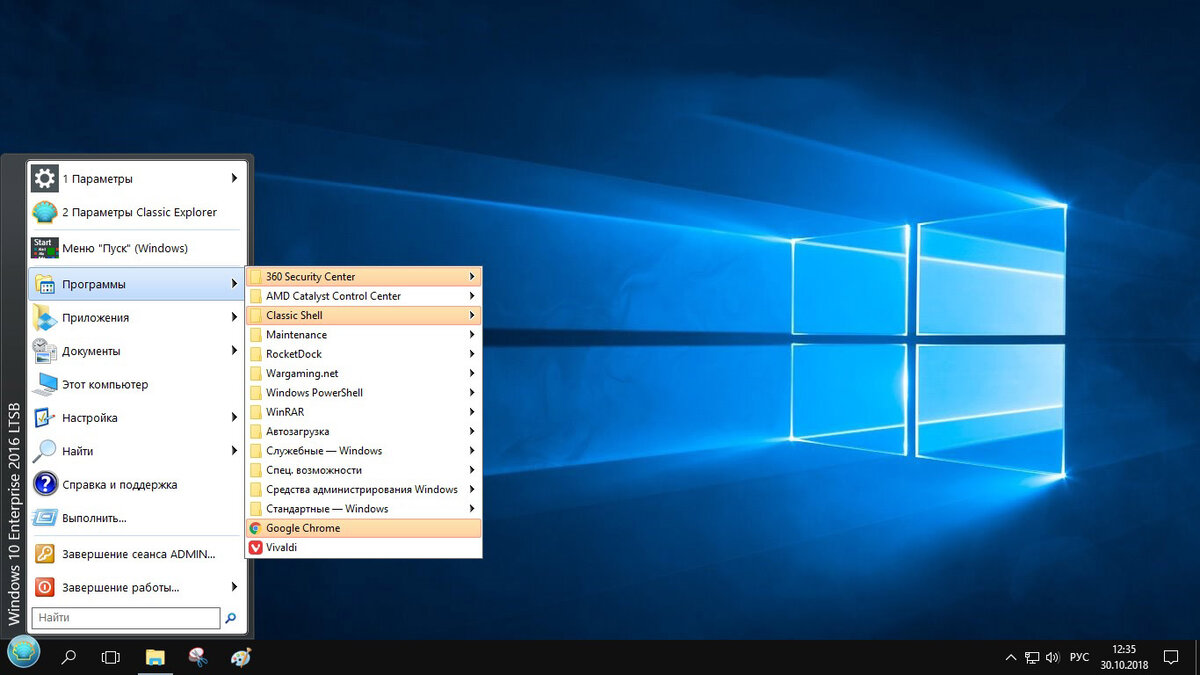This screenshot has height=675, width=1200.
Task: Expand arrow for 360 Security Center
Action: [472, 277]
